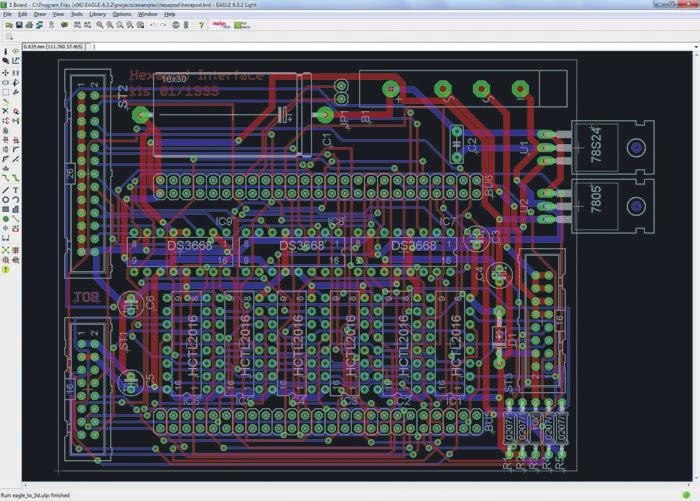Expand the command line history dropdown arrow
The height and width of the screenshot is (501, 700).
click(696, 46)
